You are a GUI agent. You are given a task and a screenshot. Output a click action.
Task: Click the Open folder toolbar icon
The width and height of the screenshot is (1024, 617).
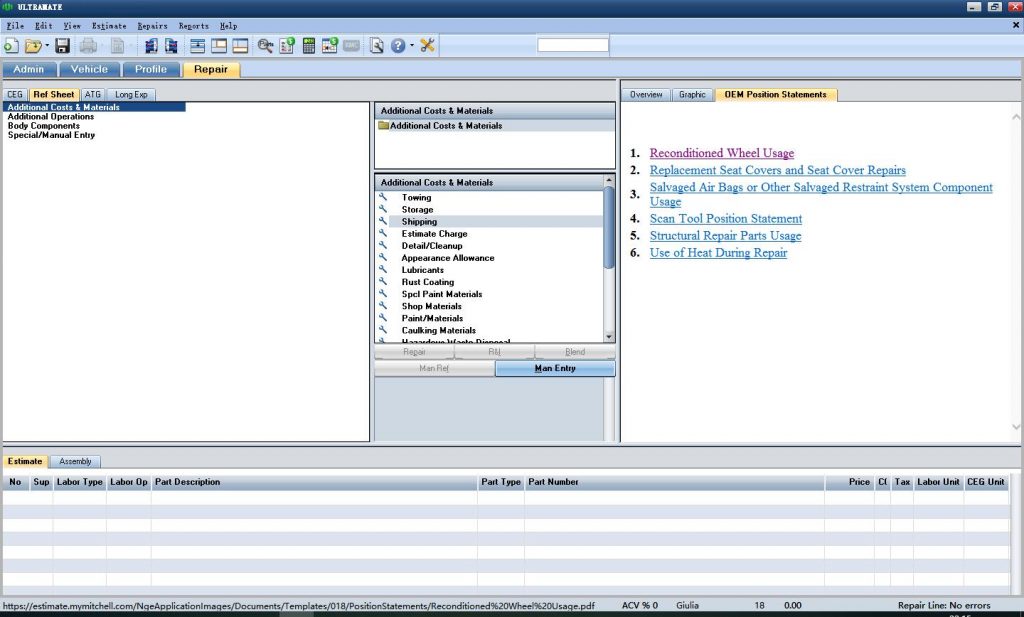click(x=33, y=46)
